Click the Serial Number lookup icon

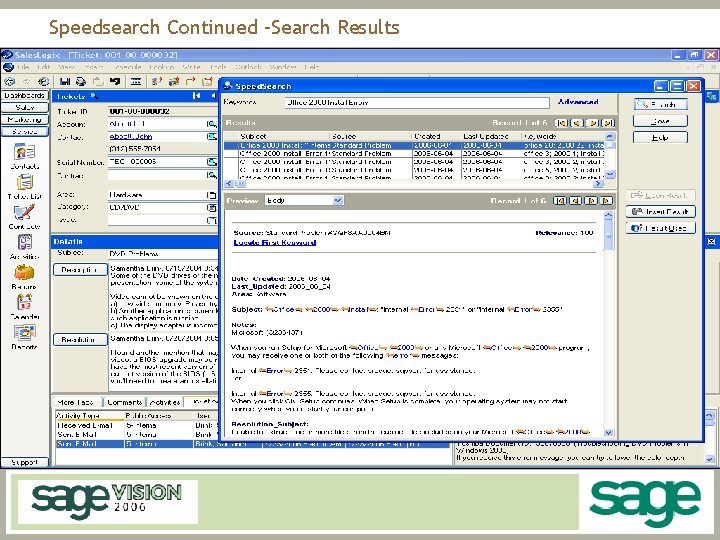(211, 162)
